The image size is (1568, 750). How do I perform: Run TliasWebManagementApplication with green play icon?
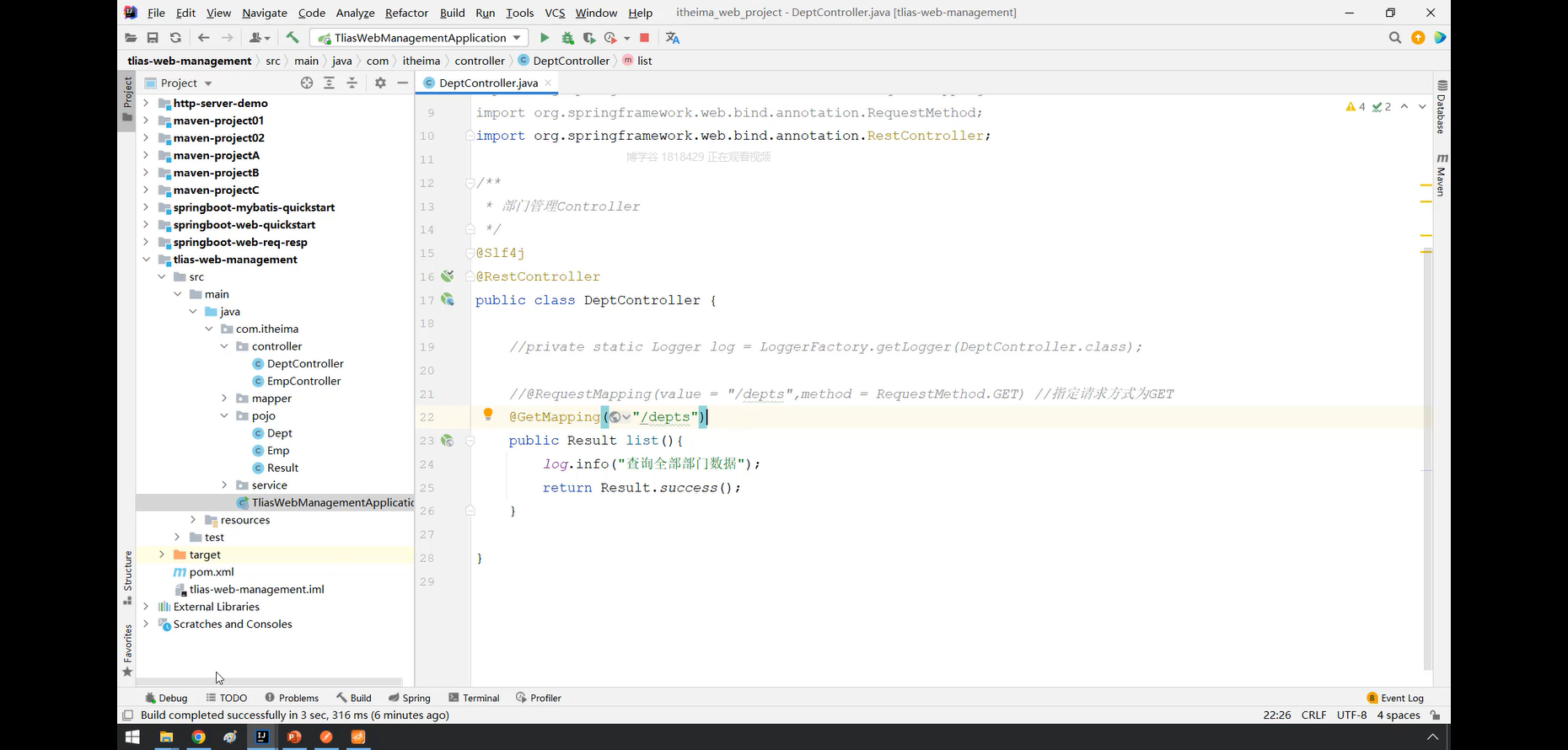coord(545,38)
